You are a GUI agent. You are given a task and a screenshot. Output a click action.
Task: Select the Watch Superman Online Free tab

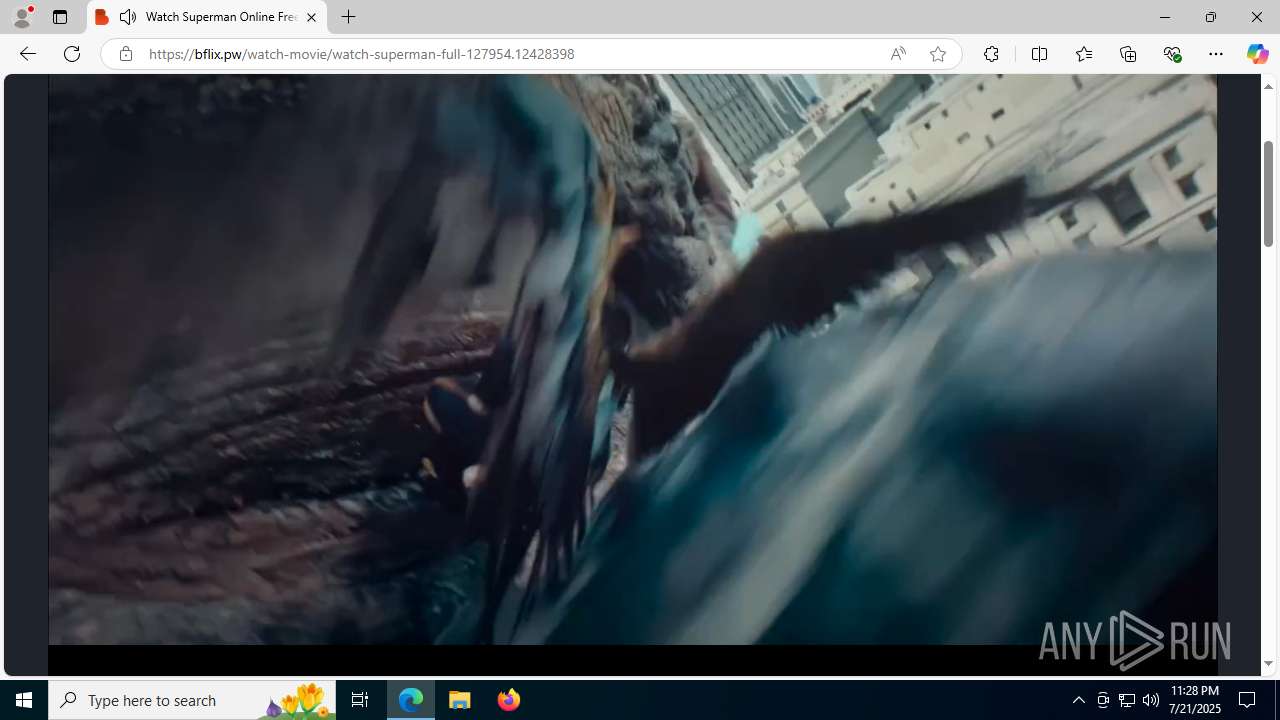(207, 17)
